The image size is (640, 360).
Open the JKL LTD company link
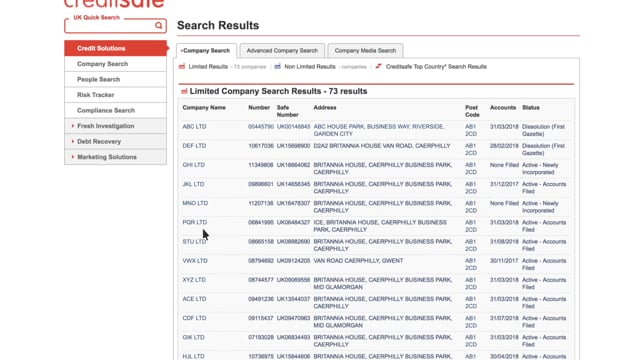193,184
